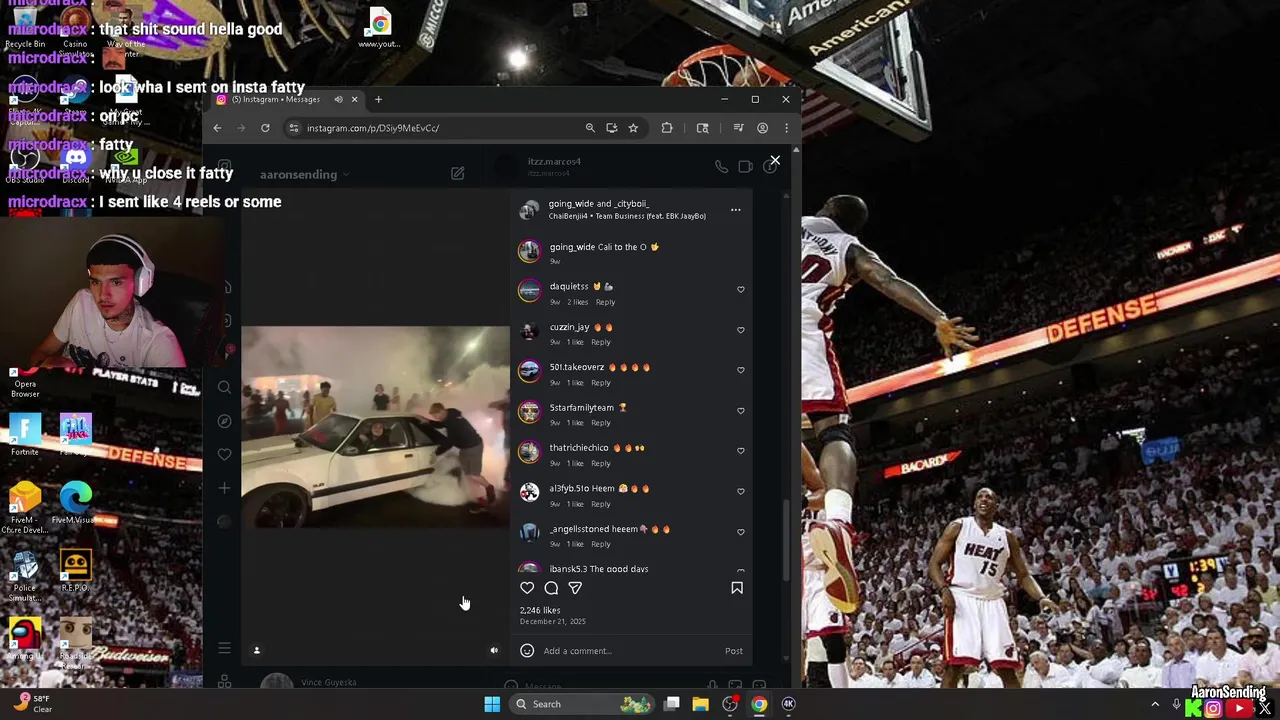Like cuzzin_jay comment
1280x720 pixels.
741,330
